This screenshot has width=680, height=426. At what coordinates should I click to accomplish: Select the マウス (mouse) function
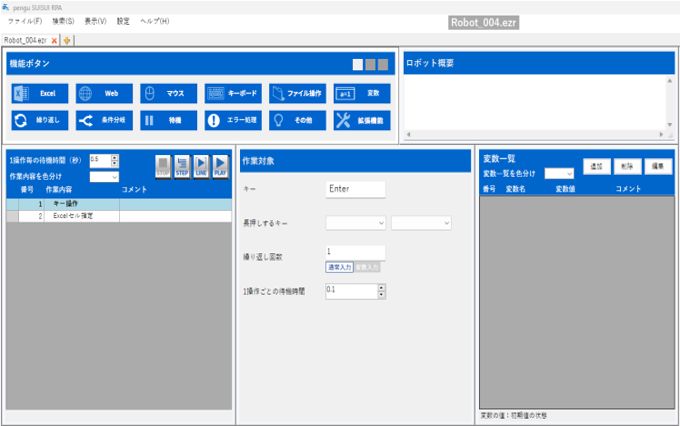point(168,93)
